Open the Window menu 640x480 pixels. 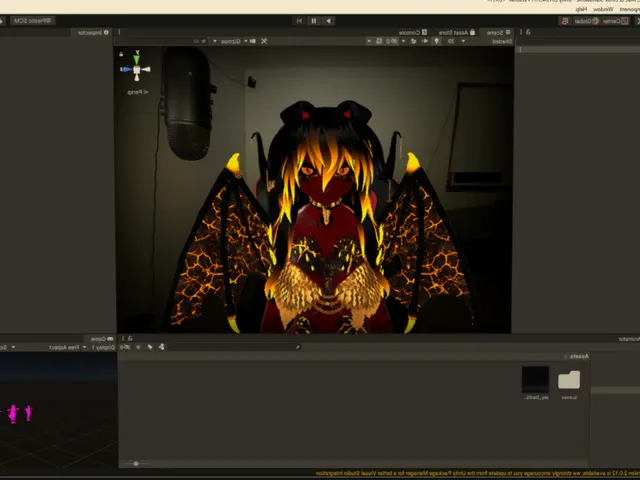coord(603,9)
